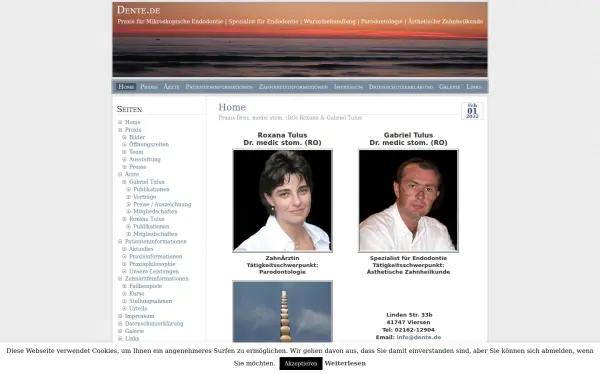Viewport: 600px width, 375px height.
Task: Open Praxis in the top navigation bar
Action: [x=149, y=87]
